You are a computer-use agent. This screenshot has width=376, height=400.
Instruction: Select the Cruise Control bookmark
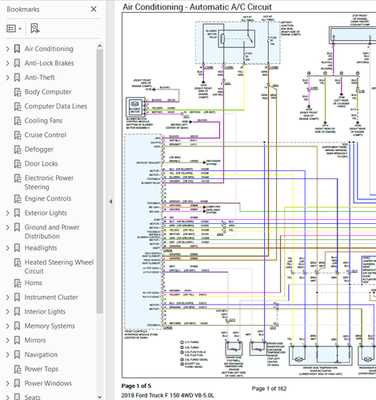pyautogui.click(x=45, y=135)
